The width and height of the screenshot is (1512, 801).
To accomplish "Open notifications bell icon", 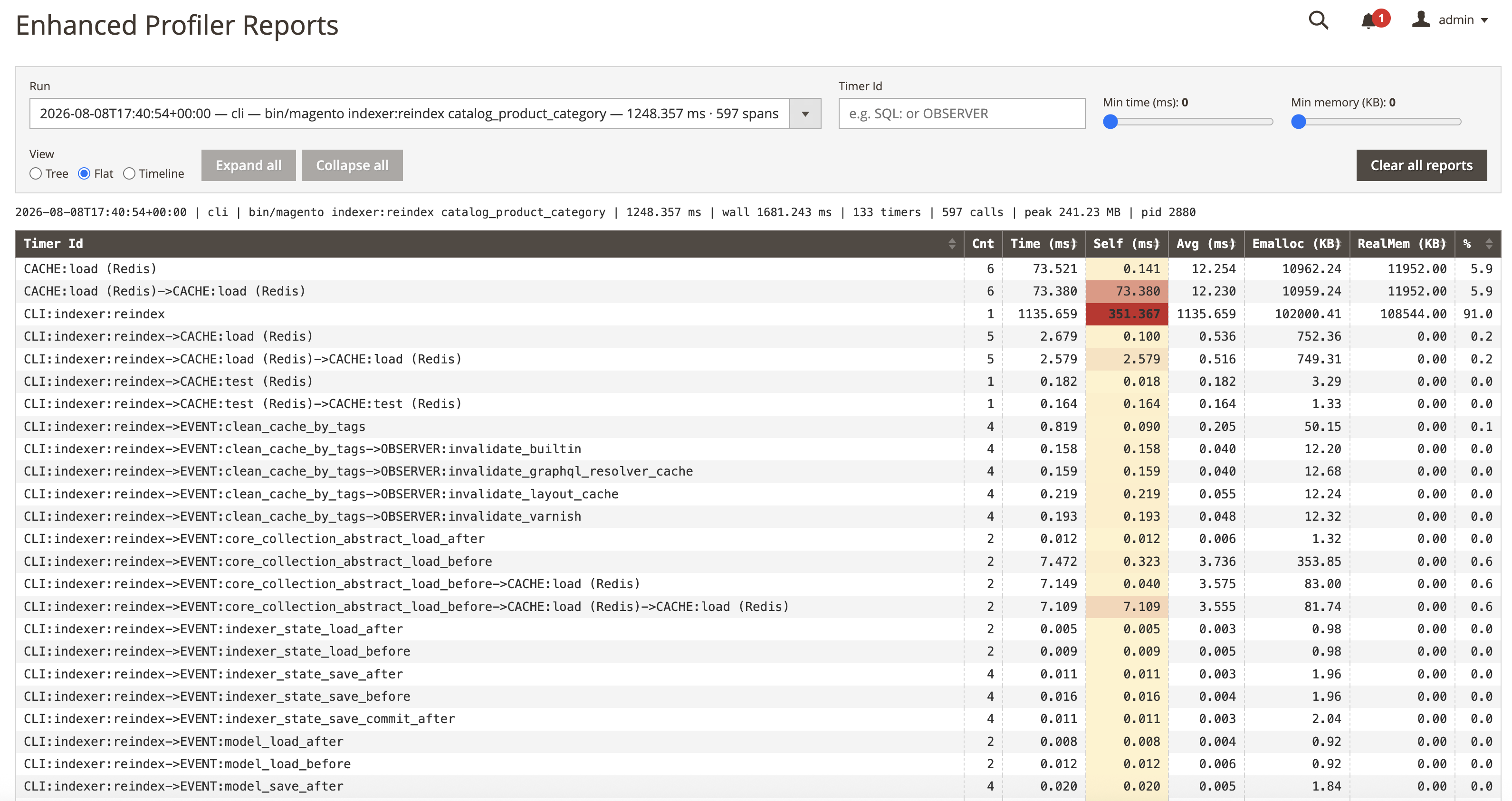I will point(1368,22).
